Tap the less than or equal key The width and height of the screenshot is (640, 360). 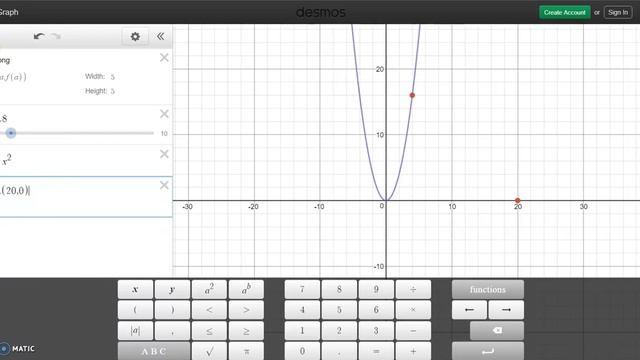point(209,331)
